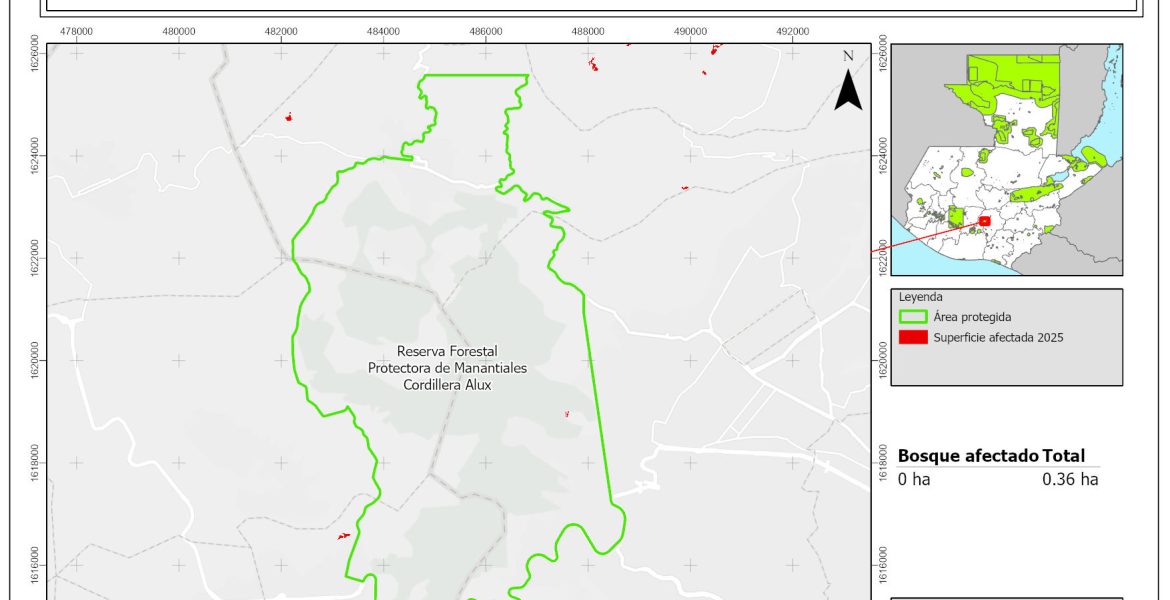
Task: Click the Bosque afectado column header
Action: click(x=968, y=456)
